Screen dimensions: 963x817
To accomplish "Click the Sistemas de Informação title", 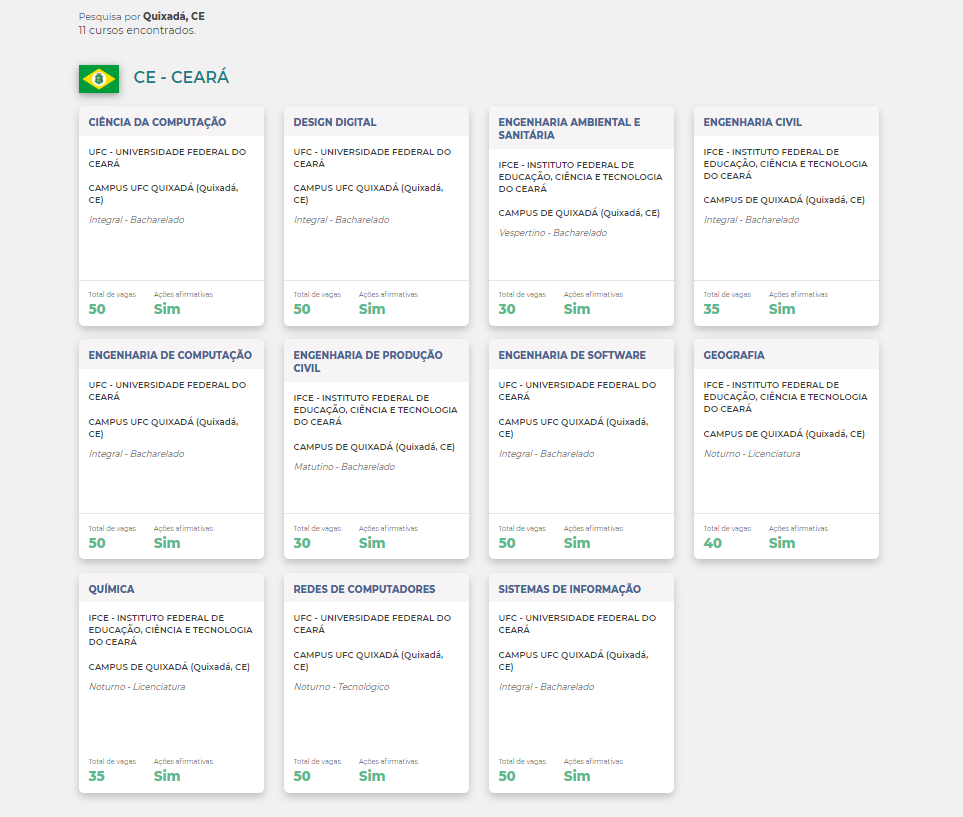I will coord(569,589).
